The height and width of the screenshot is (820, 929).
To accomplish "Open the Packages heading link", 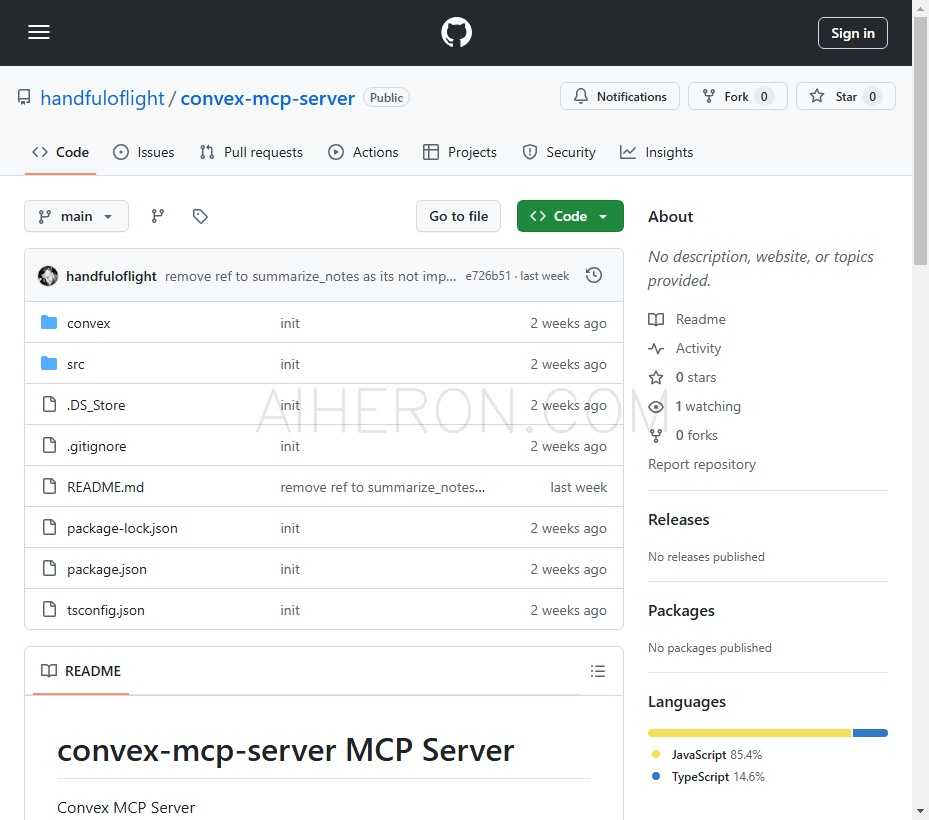I will click(681, 611).
